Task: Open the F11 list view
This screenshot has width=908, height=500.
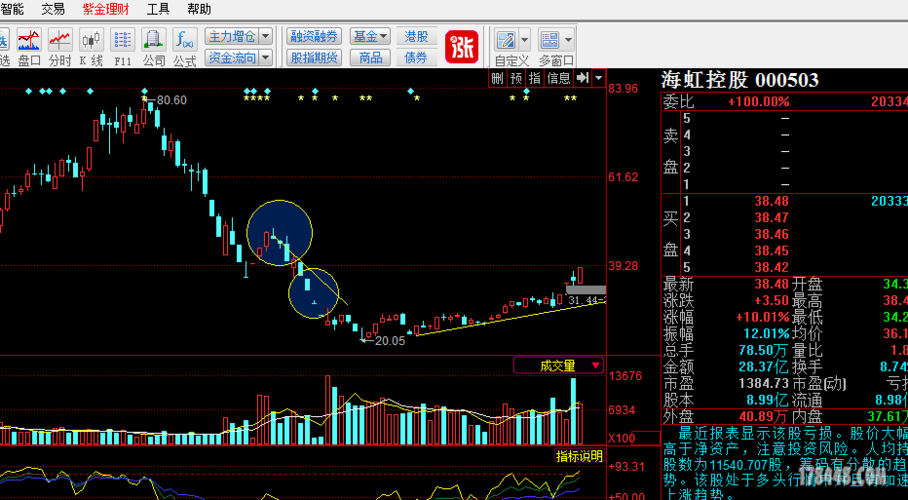Action: (x=122, y=46)
